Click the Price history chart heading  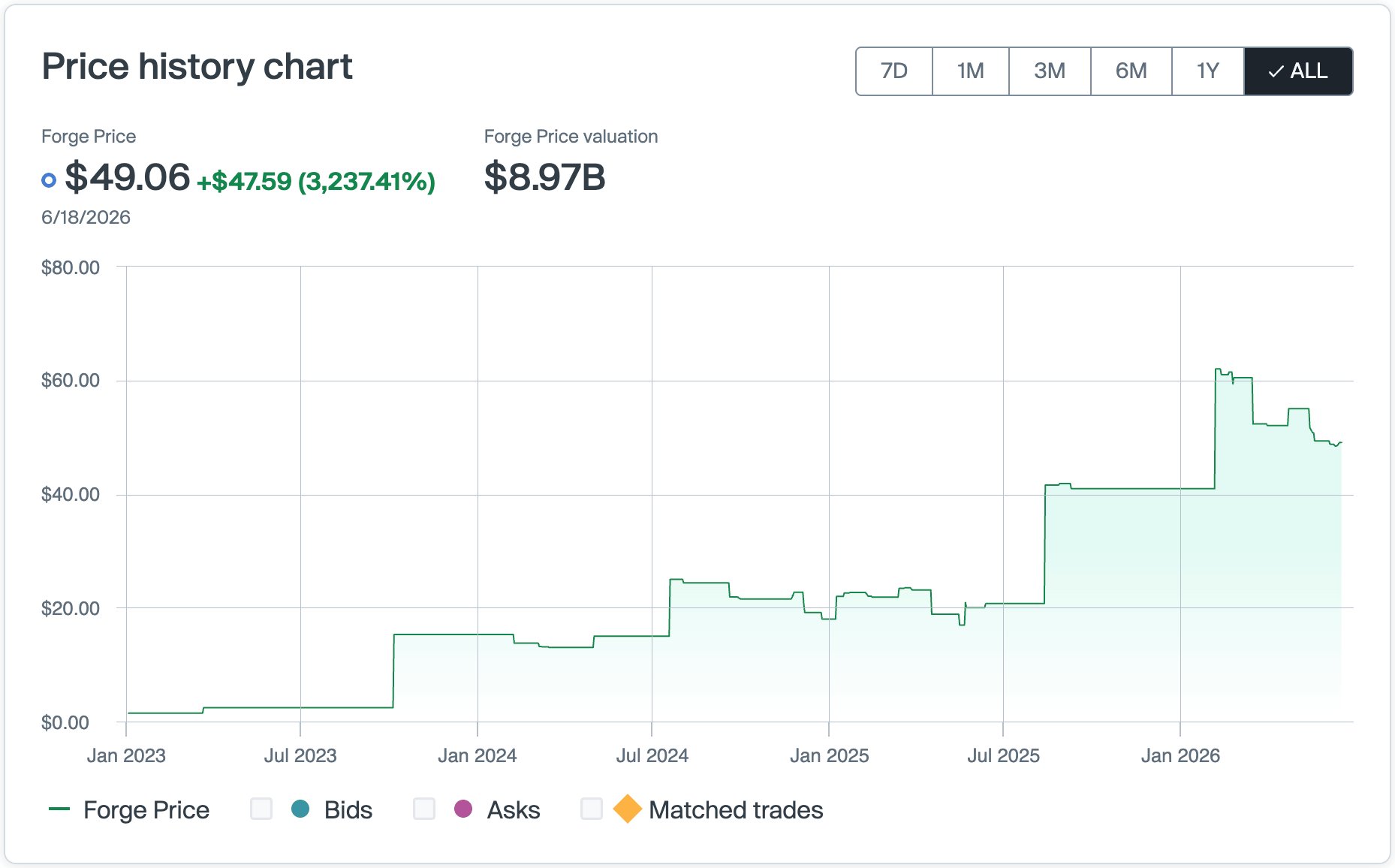[x=197, y=67]
